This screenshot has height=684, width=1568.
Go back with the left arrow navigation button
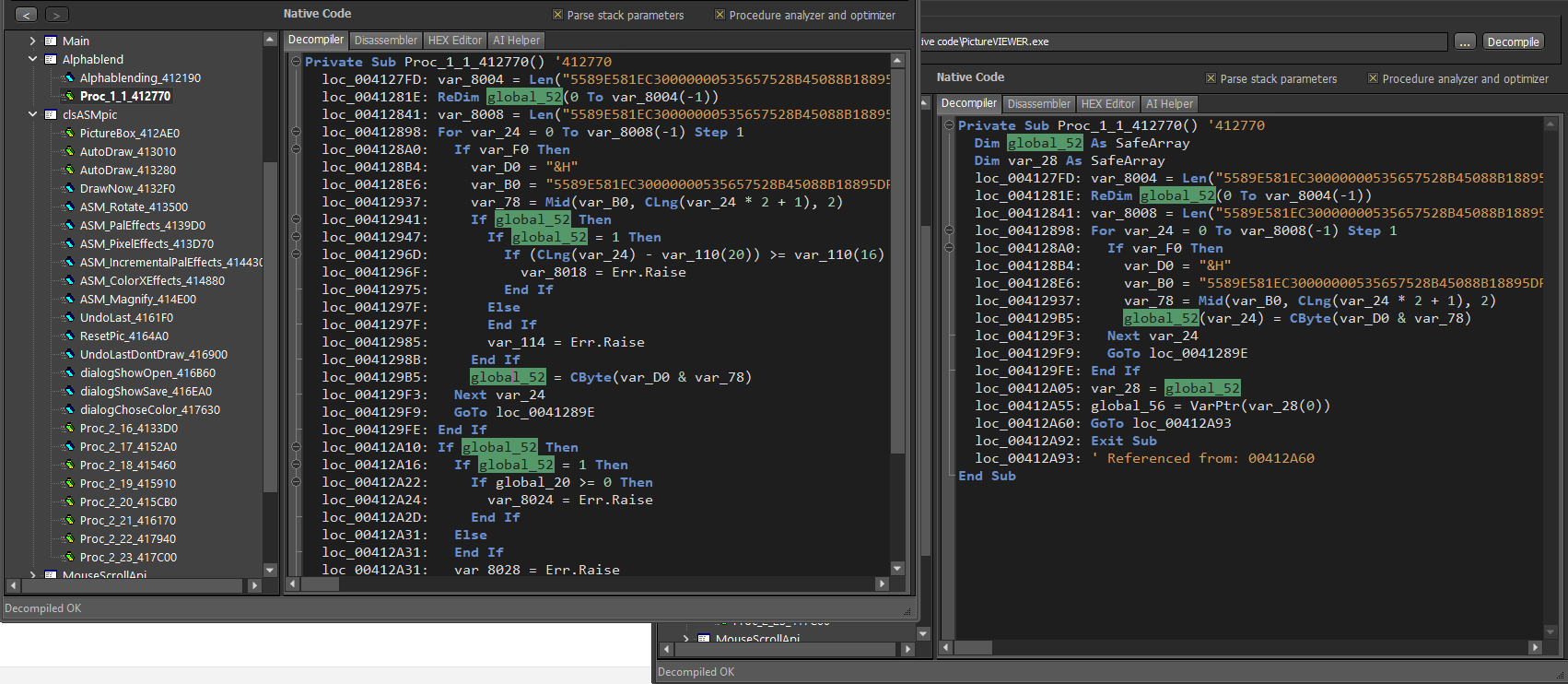pyautogui.click(x=26, y=15)
